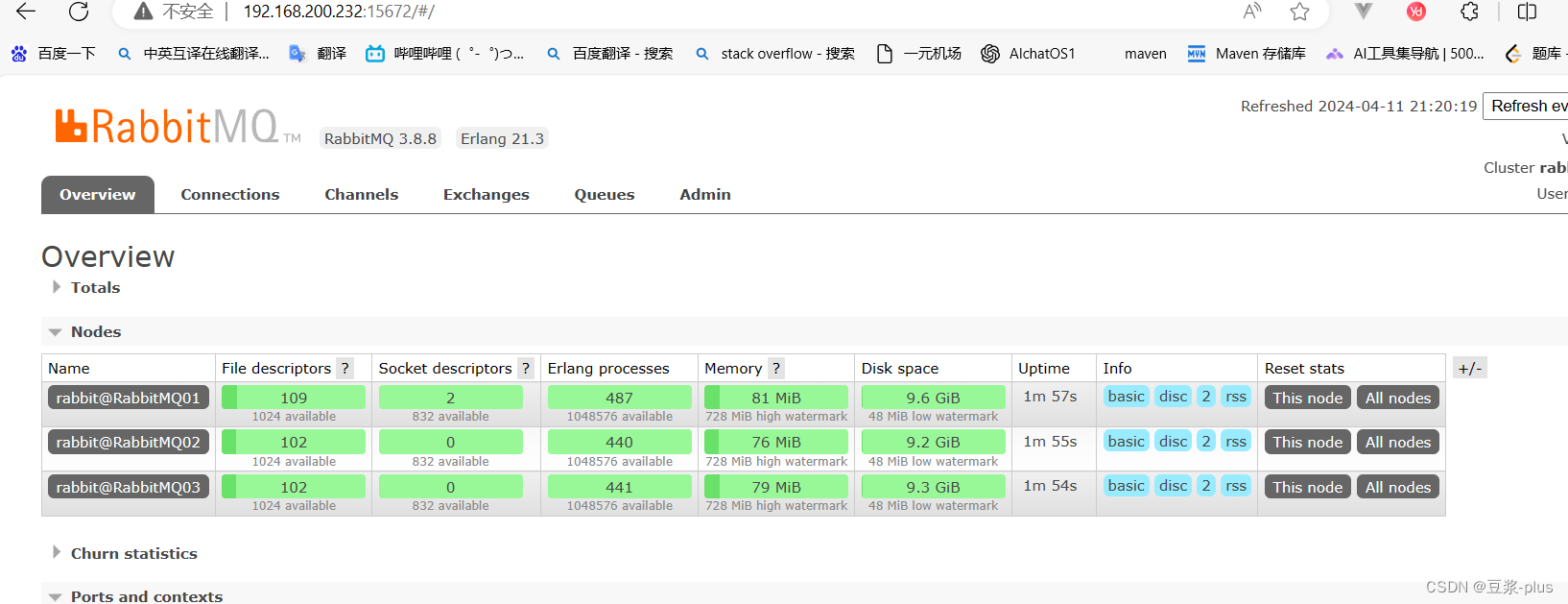1568x604 pixels.
Task: Switch to the Overview tab
Action: pos(98,195)
